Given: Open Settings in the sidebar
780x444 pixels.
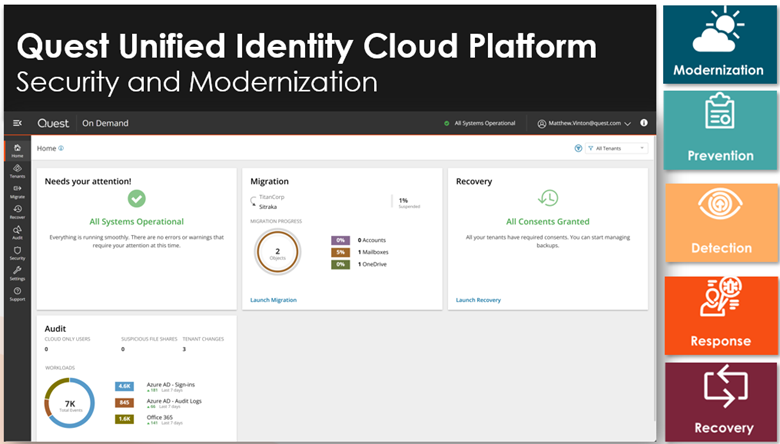Looking at the screenshot, I should point(17,273).
